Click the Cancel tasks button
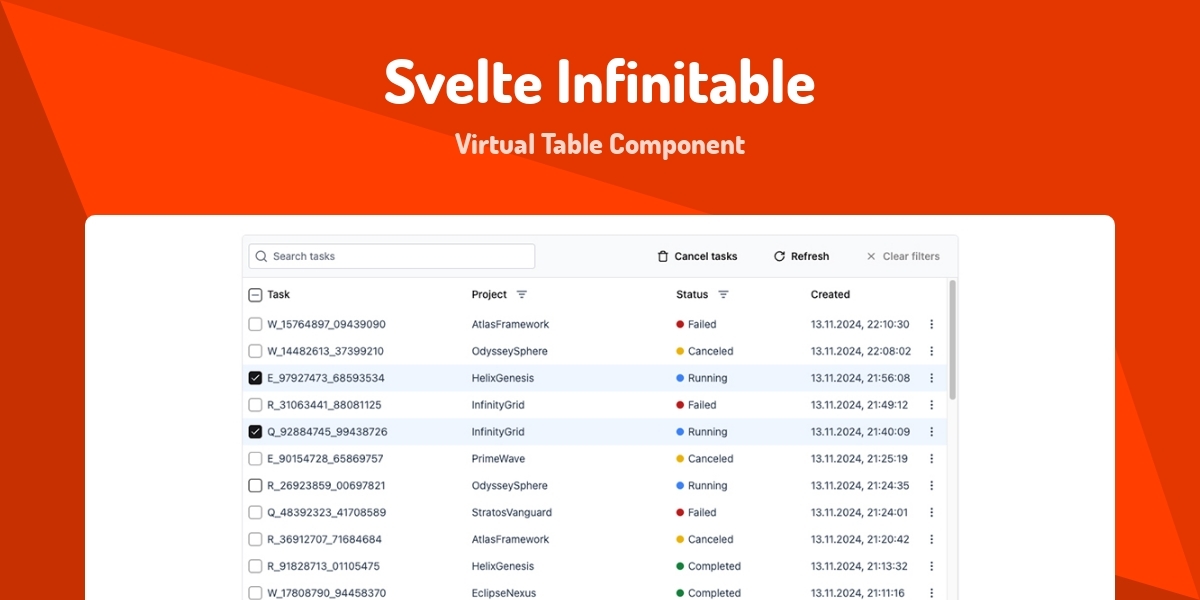Viewport: 1200px width, 600px height. point(697,256)
